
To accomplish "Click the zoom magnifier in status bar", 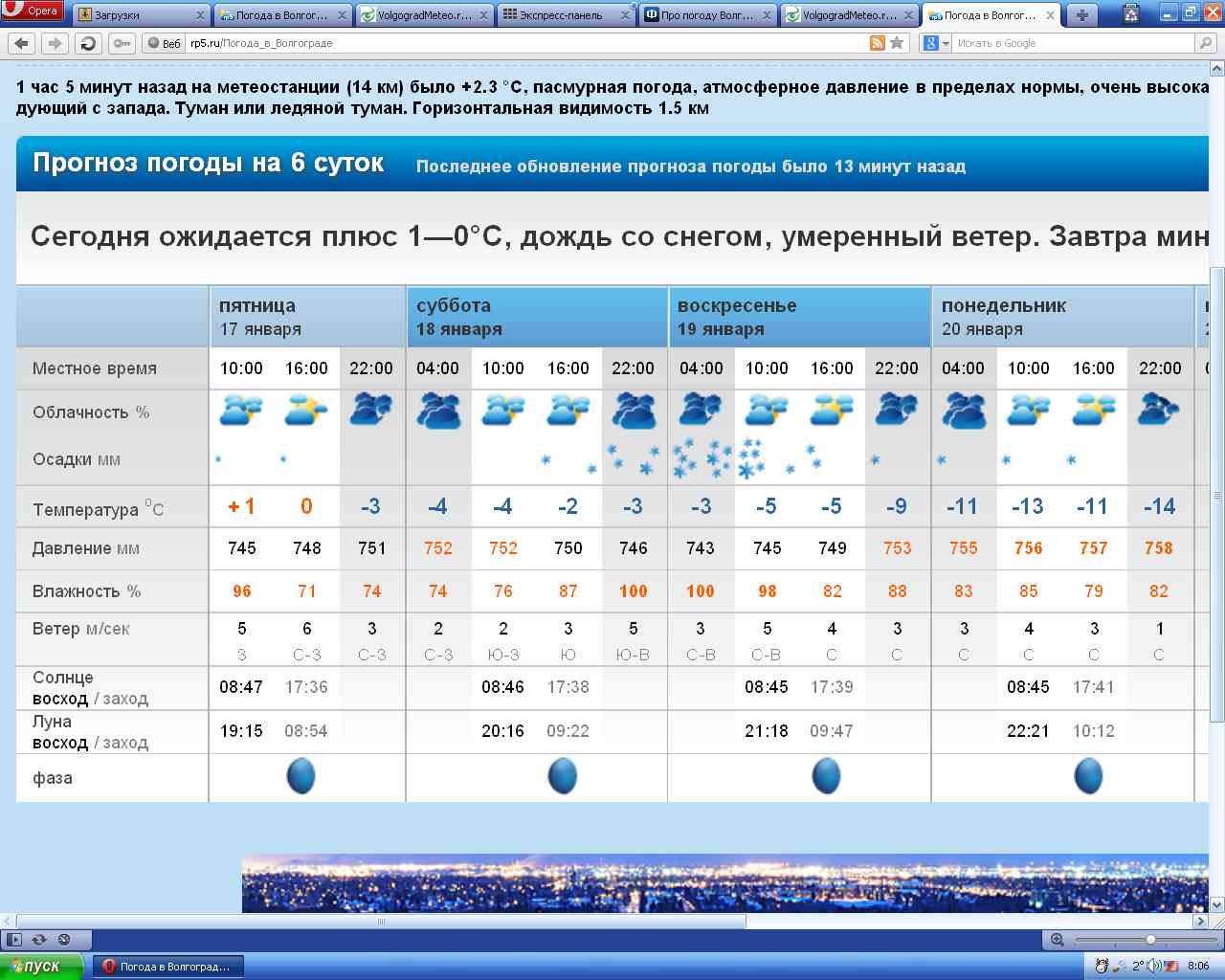I will click(1057, 940).
